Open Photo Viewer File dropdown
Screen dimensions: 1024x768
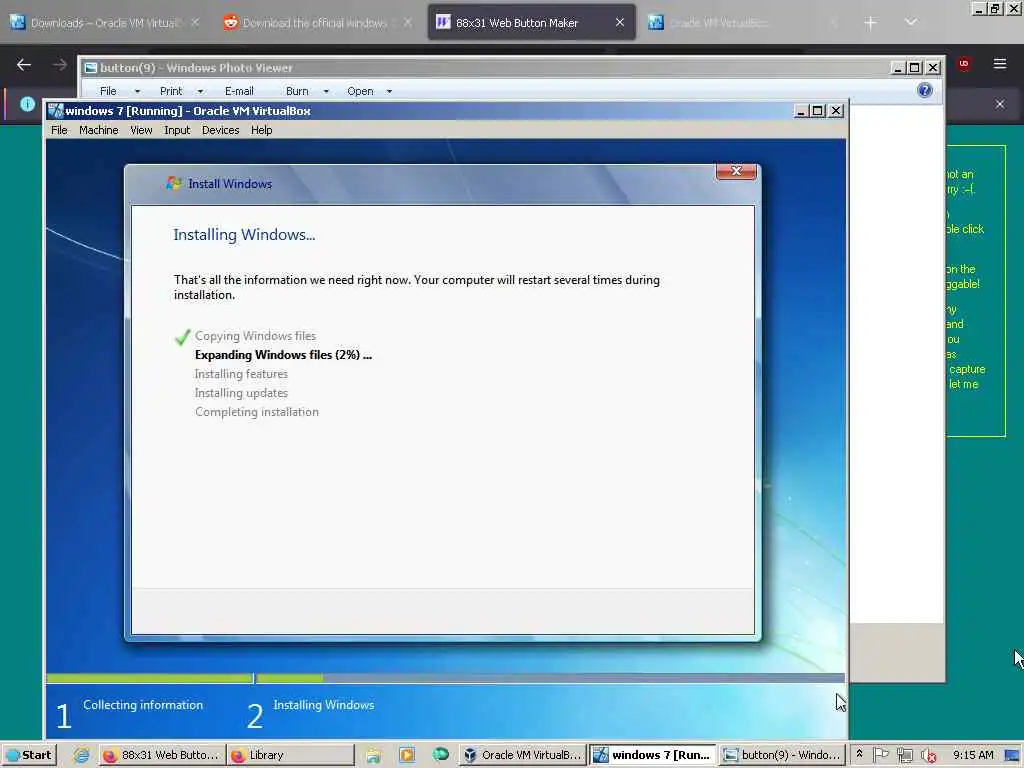click(x=119, y=91)
